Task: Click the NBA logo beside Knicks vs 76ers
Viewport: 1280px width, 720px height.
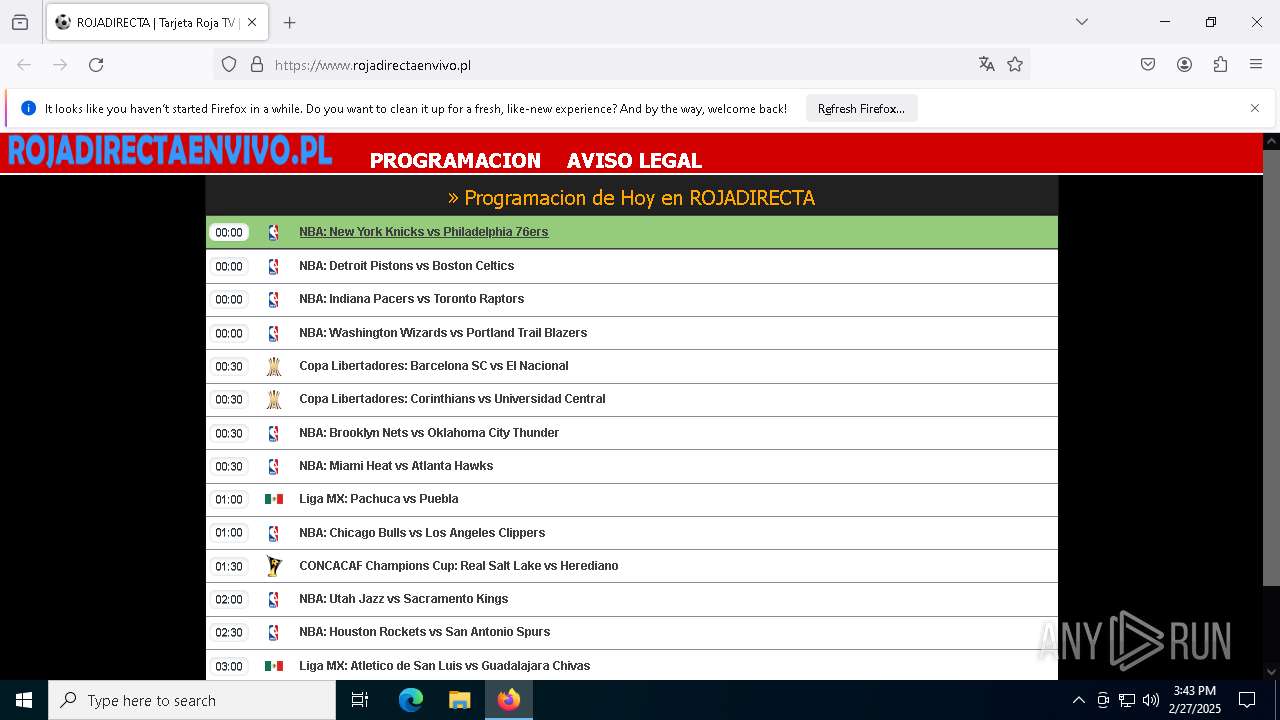Action: point(273,232)
